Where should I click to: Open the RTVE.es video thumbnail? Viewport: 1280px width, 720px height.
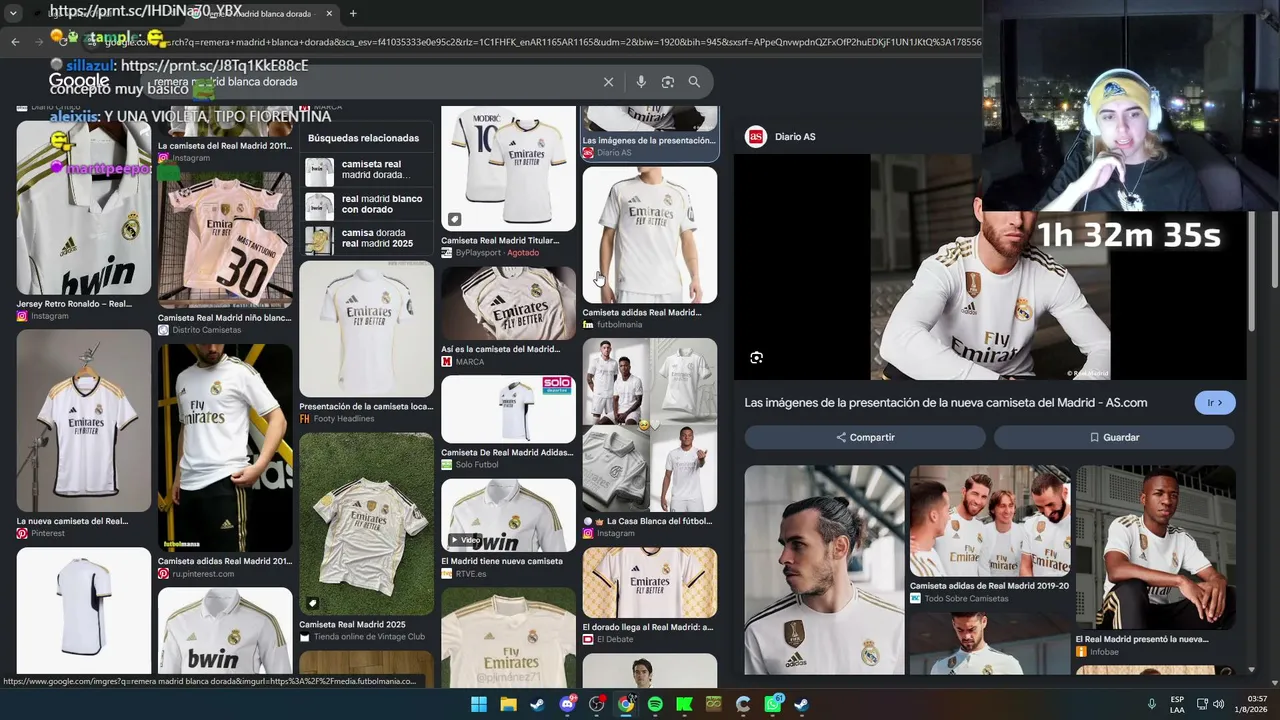tap(508, 515)
